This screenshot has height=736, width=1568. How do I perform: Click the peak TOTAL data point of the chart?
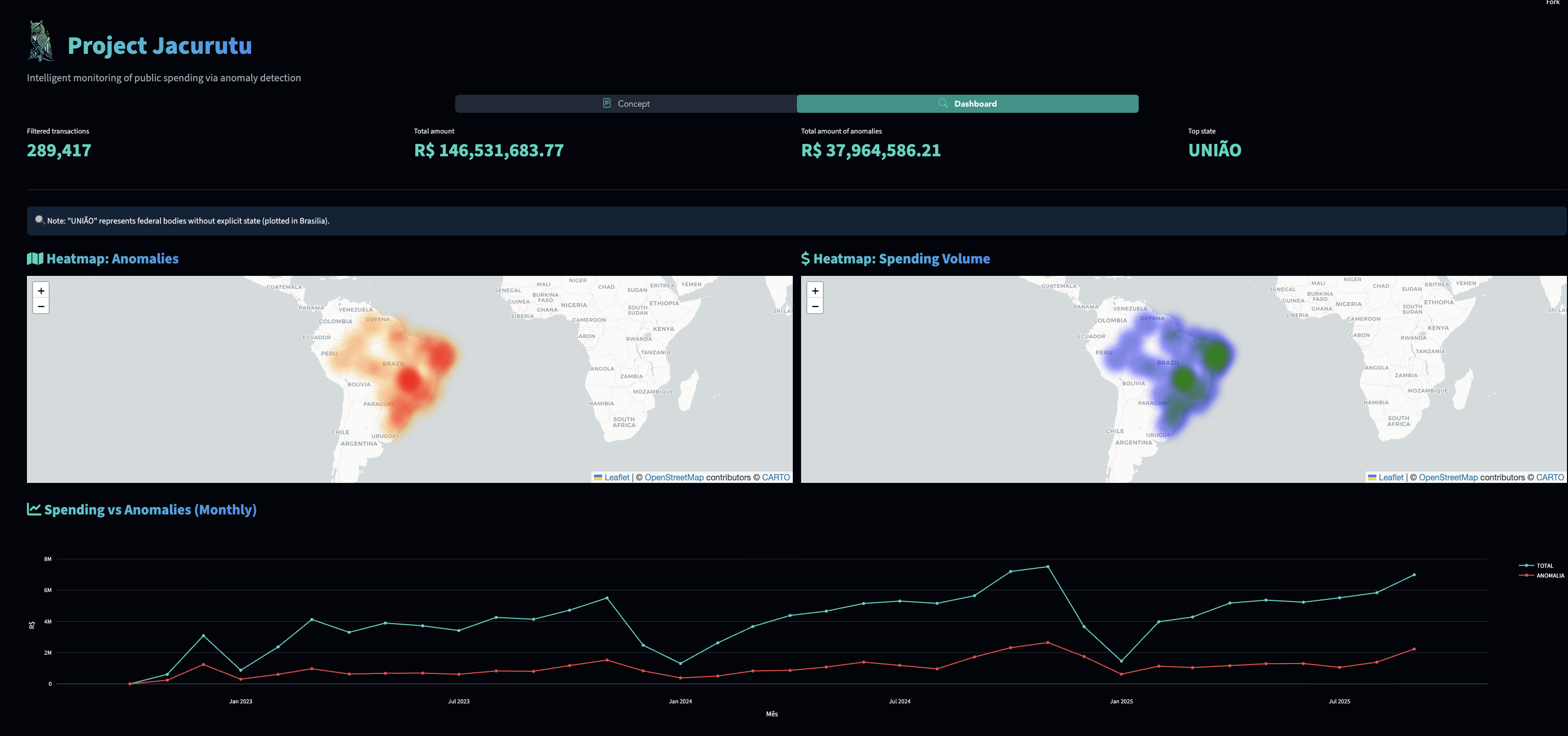[1048, 567]
